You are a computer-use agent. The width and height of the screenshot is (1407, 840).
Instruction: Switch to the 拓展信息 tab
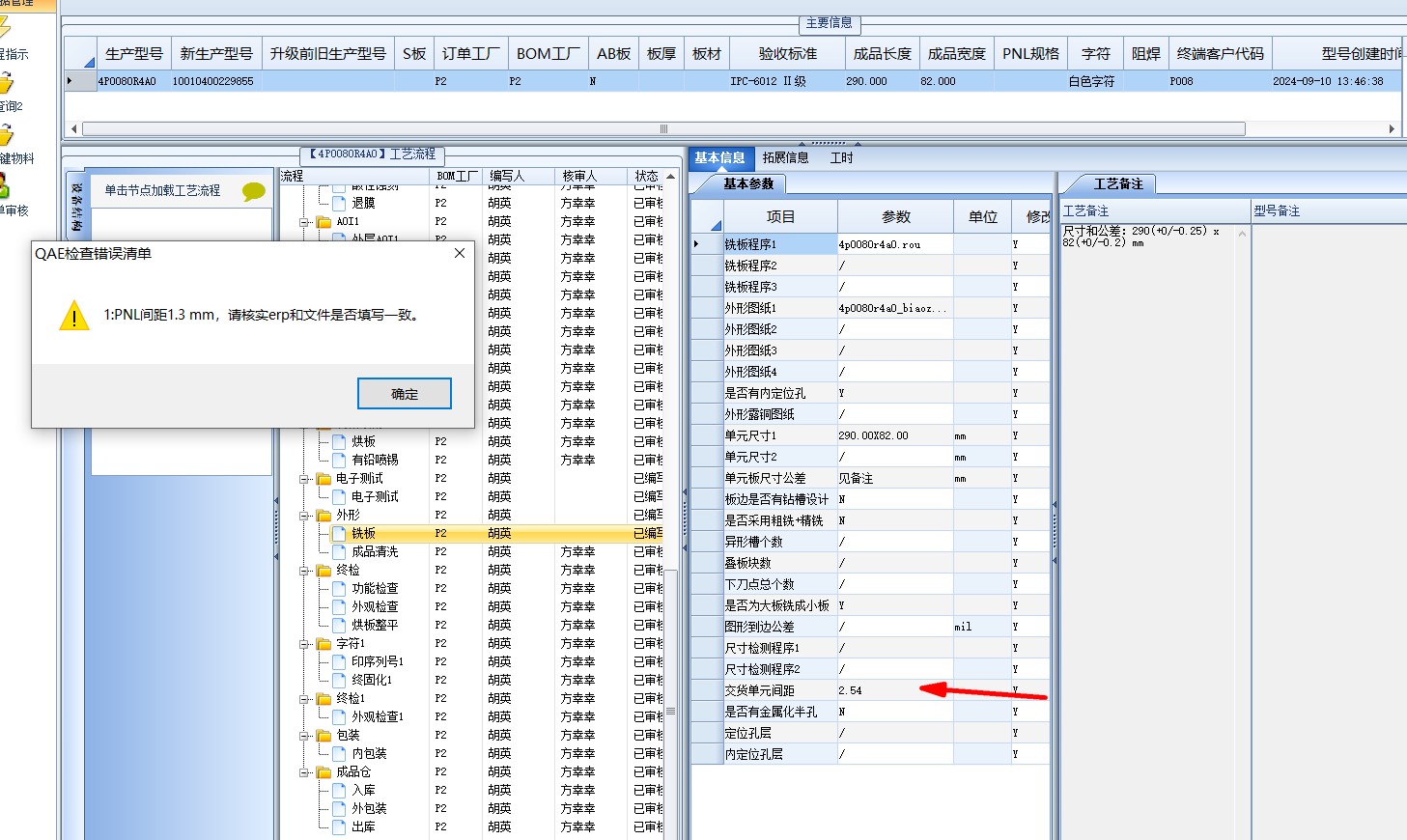coord(785,157)
